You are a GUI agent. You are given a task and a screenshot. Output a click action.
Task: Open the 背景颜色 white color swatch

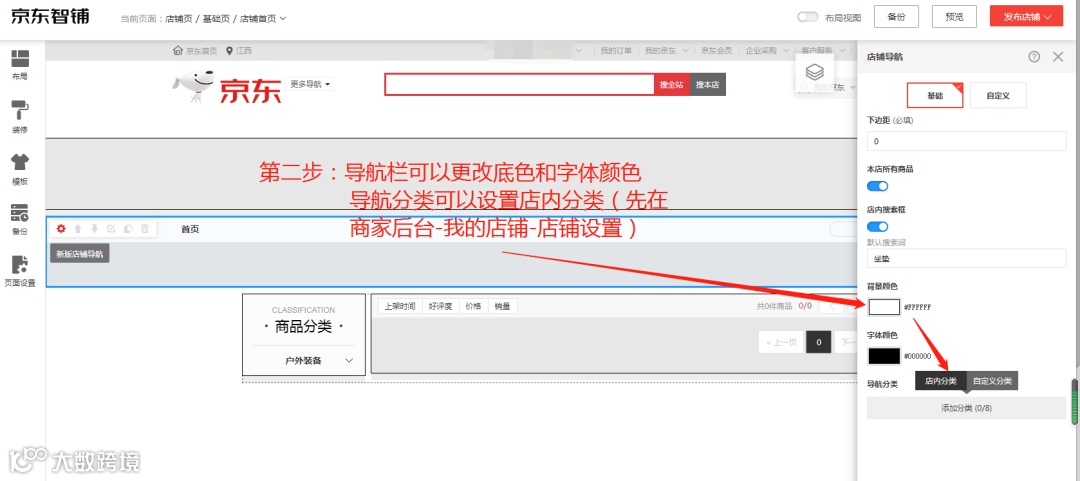884,307
